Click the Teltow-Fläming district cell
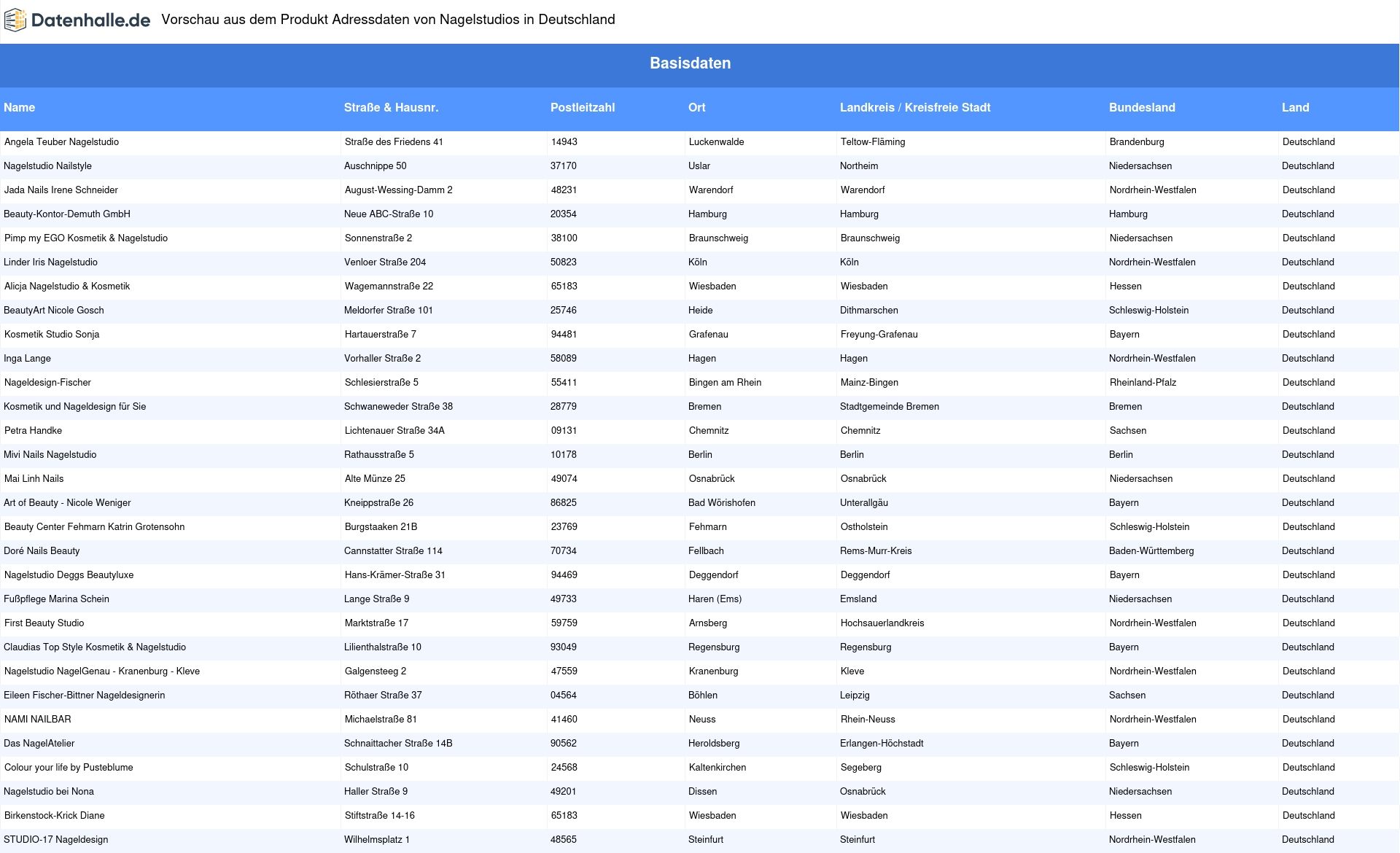Screen dimensions: 1400x853 click(x=873, y=142)
